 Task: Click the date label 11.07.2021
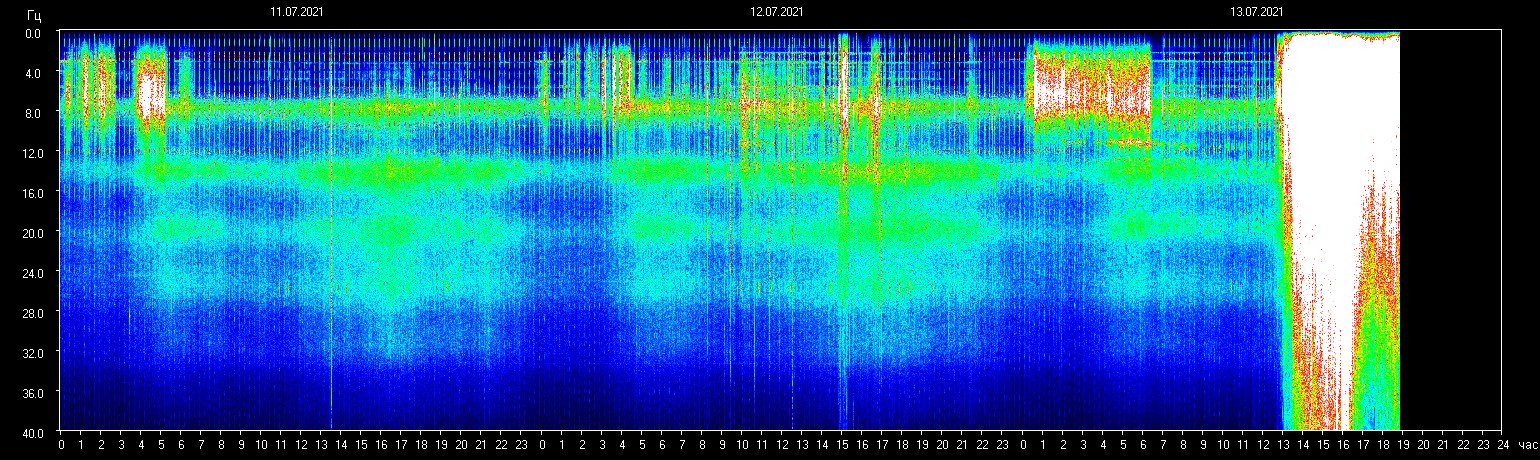coord(296,12)
